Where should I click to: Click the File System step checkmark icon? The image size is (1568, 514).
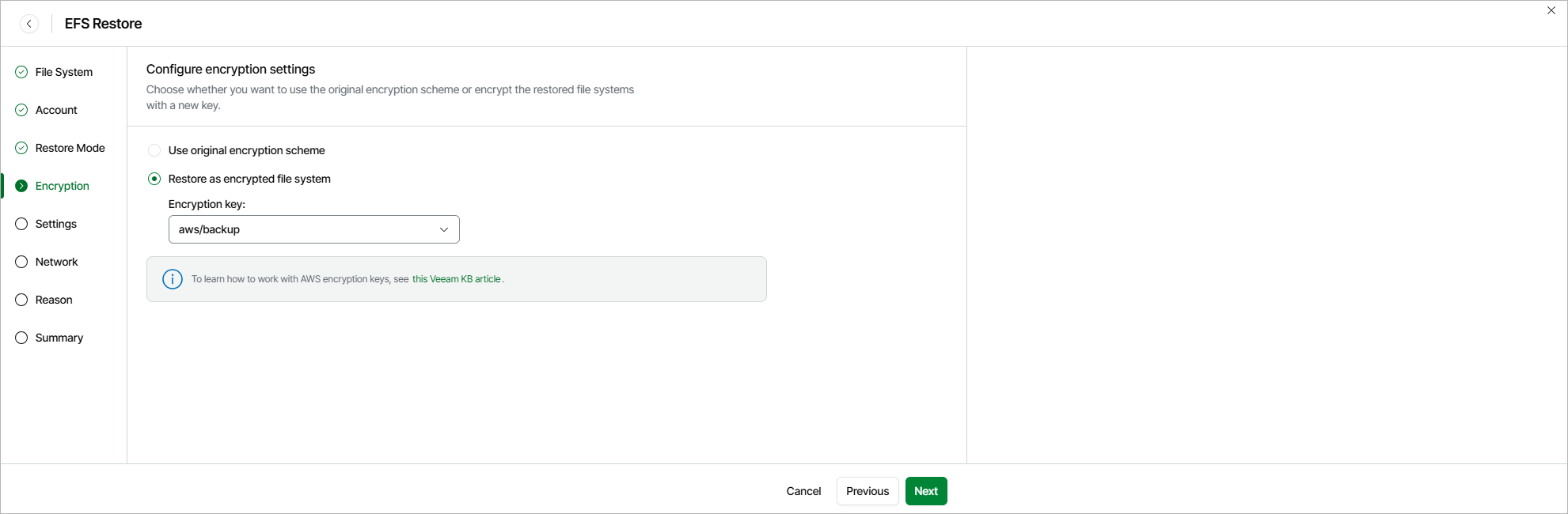pyautogui.click(x=21, y=72)
